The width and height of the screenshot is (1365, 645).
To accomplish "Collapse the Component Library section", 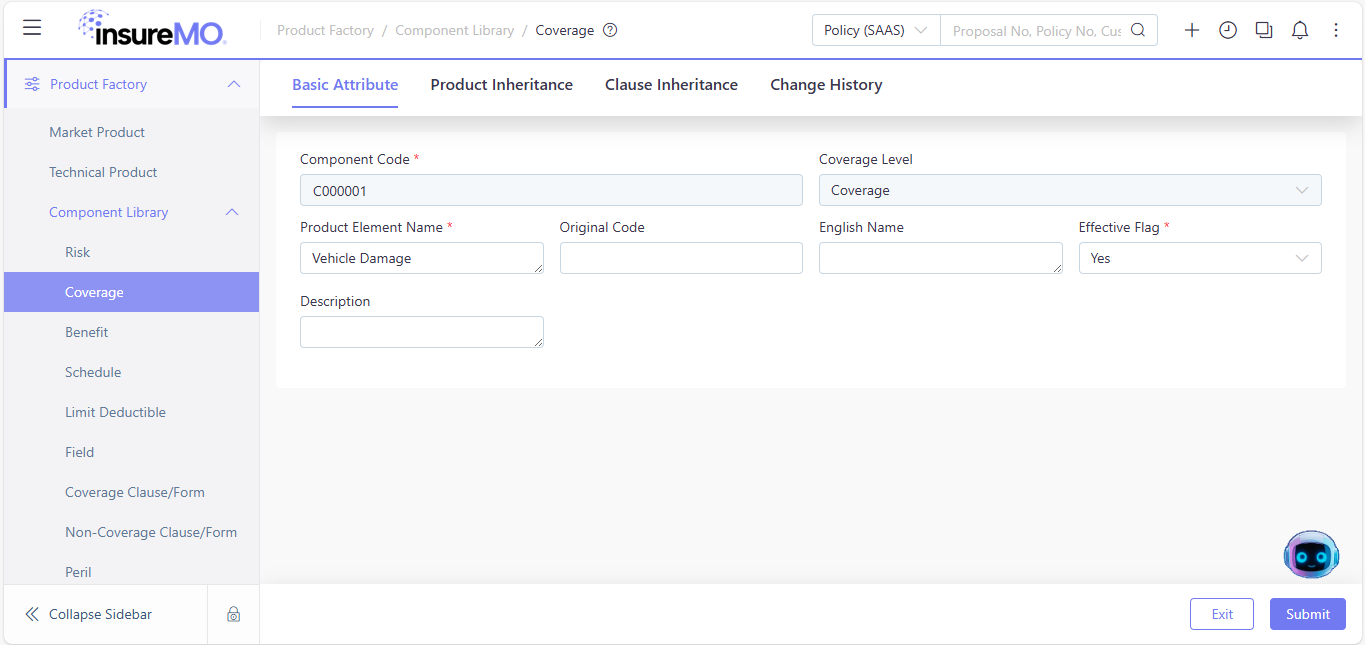I will (232, 212).
